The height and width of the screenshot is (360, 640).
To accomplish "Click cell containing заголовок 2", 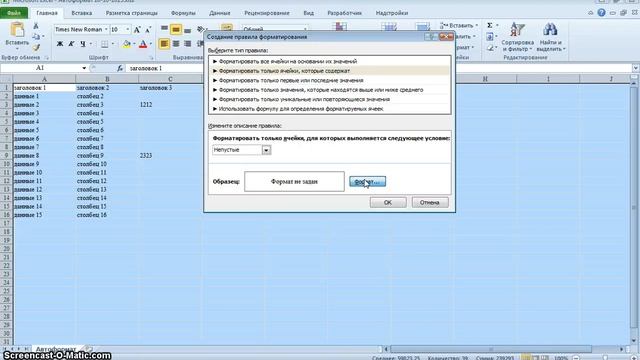I will (107, 88).
